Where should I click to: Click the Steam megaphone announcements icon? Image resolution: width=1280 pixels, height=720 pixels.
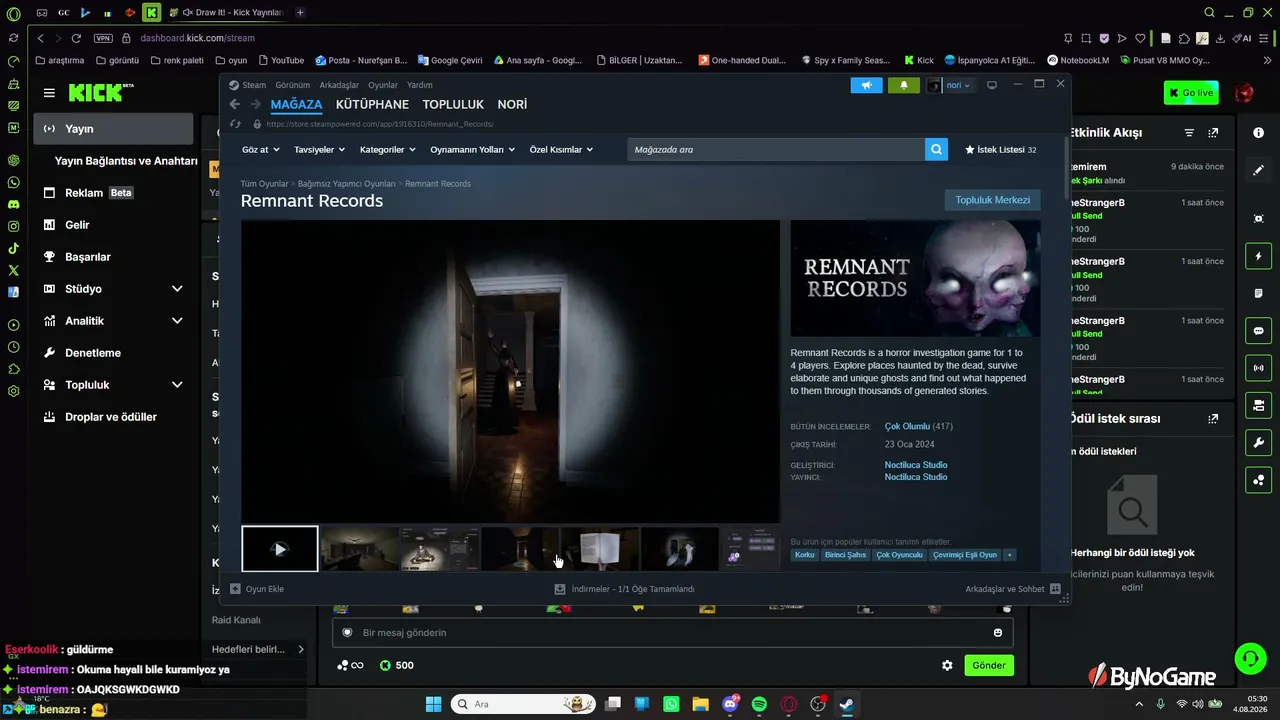click(866, 85)
